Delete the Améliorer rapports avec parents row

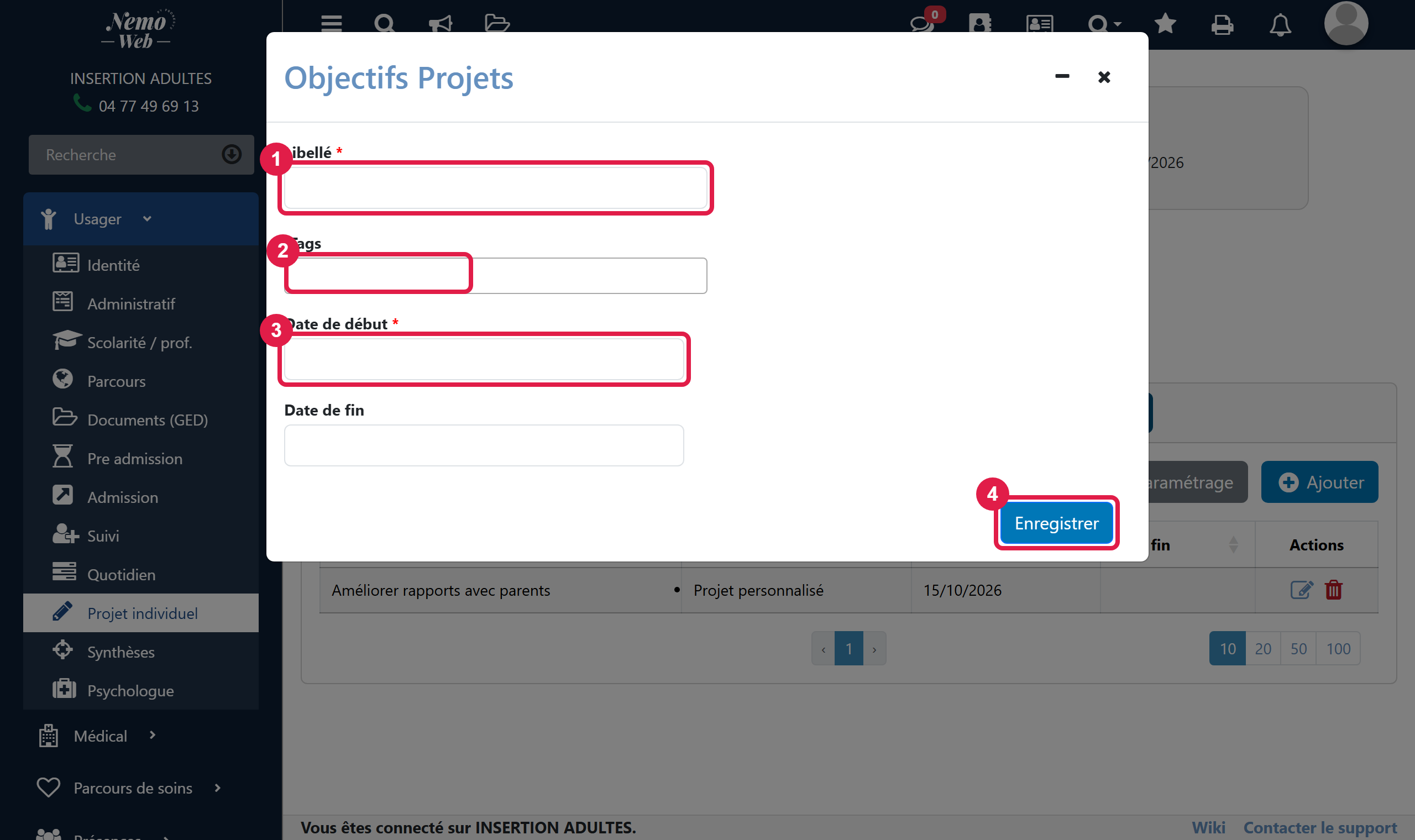[x=1334, y=590]
